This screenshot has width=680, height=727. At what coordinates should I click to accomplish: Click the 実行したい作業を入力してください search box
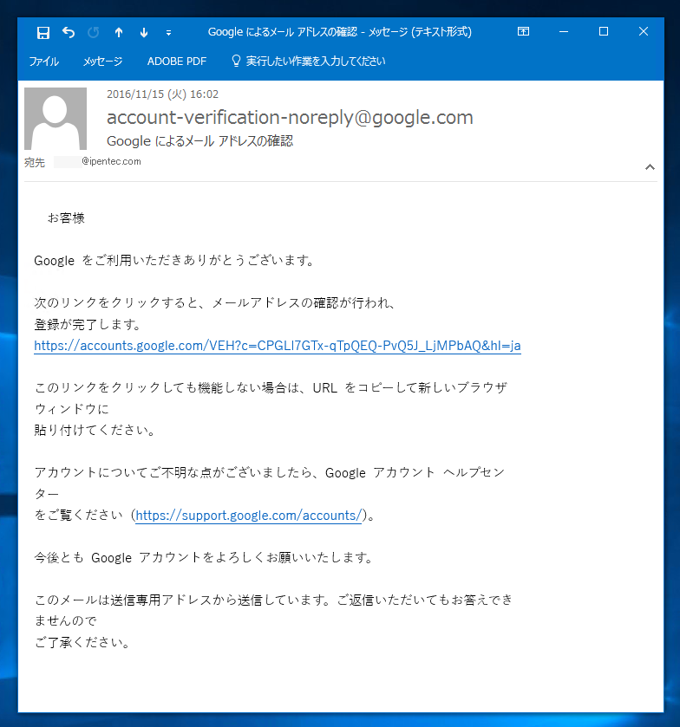315,61
